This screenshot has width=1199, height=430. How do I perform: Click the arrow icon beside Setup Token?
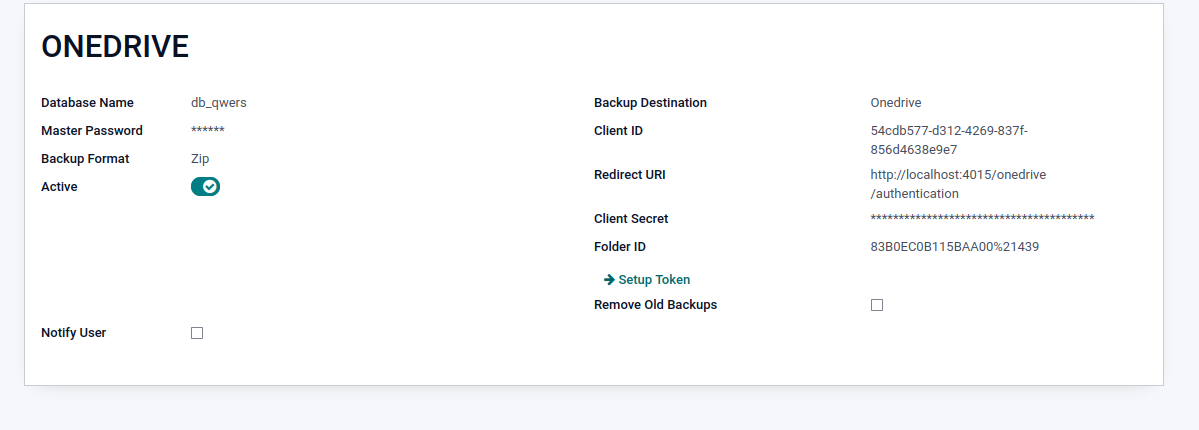[x=609, y=280]
